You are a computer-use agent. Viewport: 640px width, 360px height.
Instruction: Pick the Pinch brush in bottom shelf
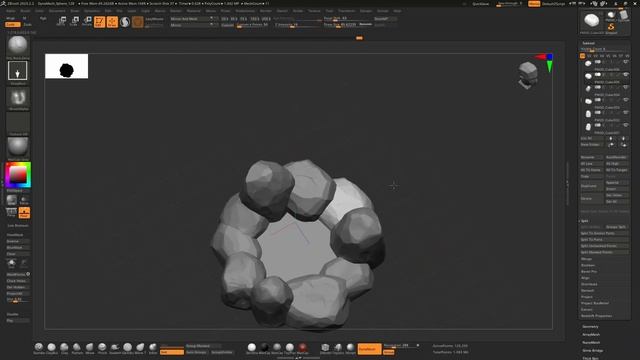[x=102, y=347]
